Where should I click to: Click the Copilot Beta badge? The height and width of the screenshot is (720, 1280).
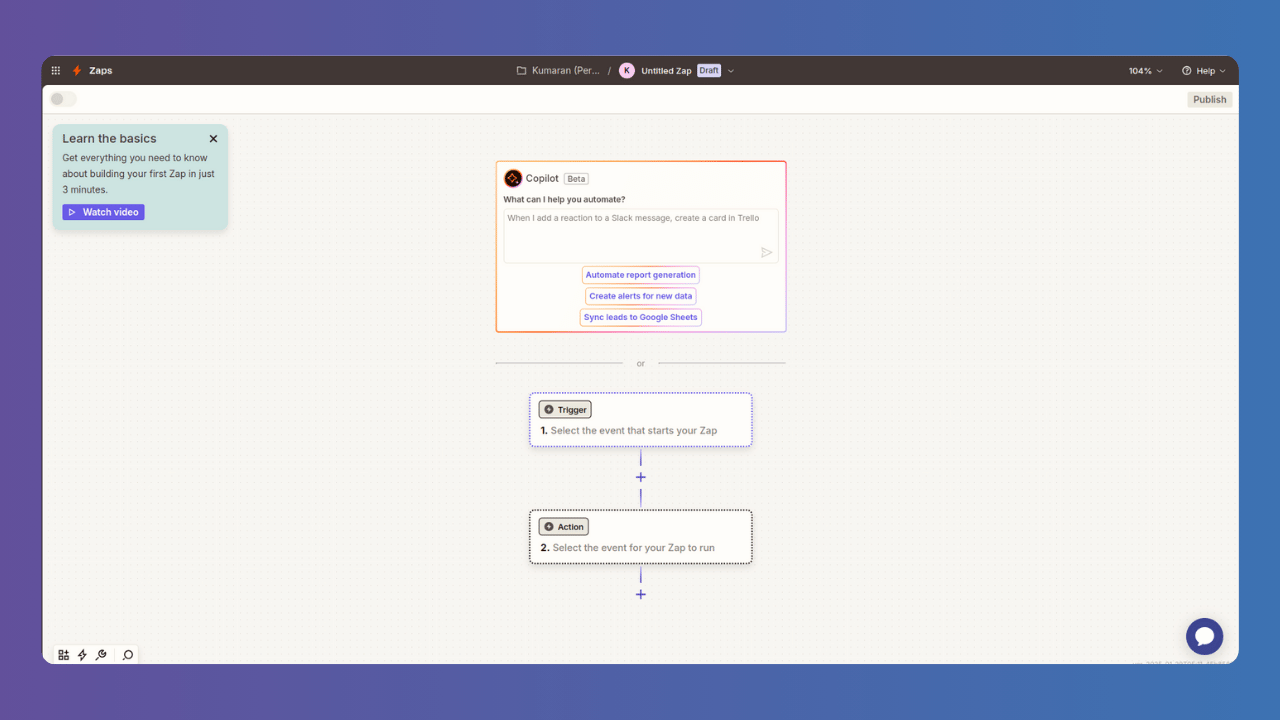click(576, 179)
